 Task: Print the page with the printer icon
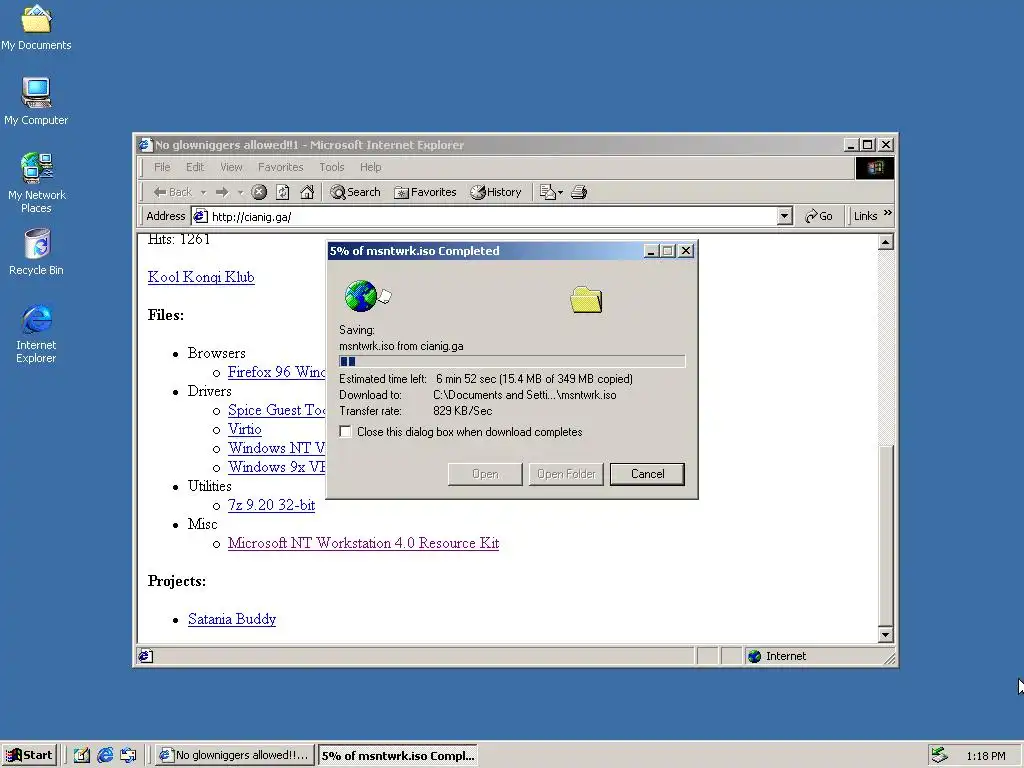point(579,192)
